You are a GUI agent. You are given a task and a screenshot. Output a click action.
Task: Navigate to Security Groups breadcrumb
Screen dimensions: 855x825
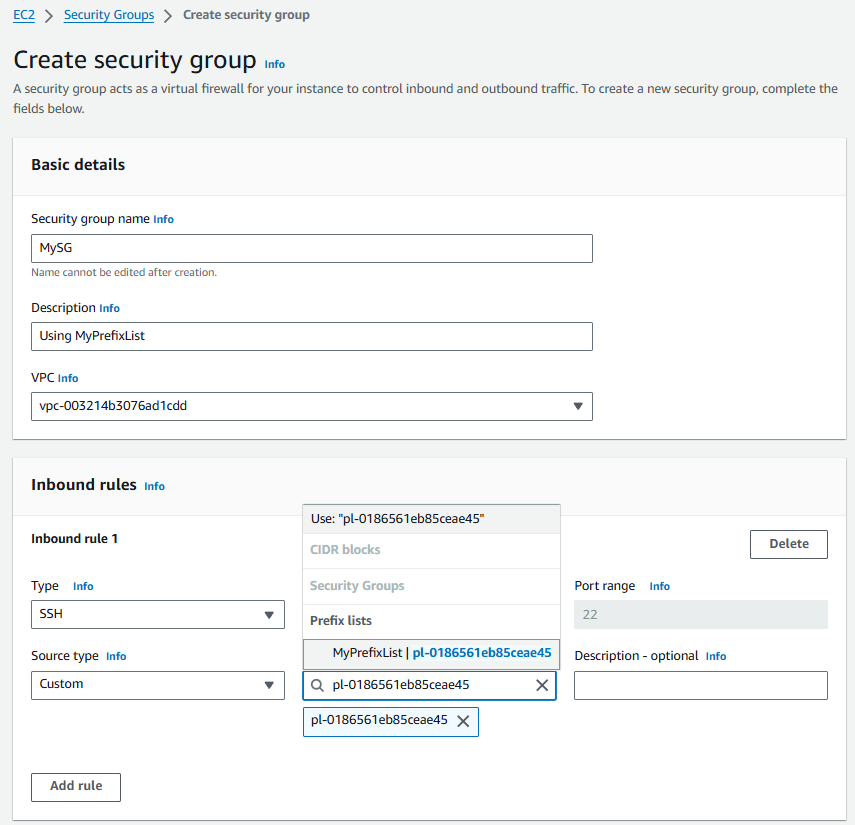[x=109, y=15]
